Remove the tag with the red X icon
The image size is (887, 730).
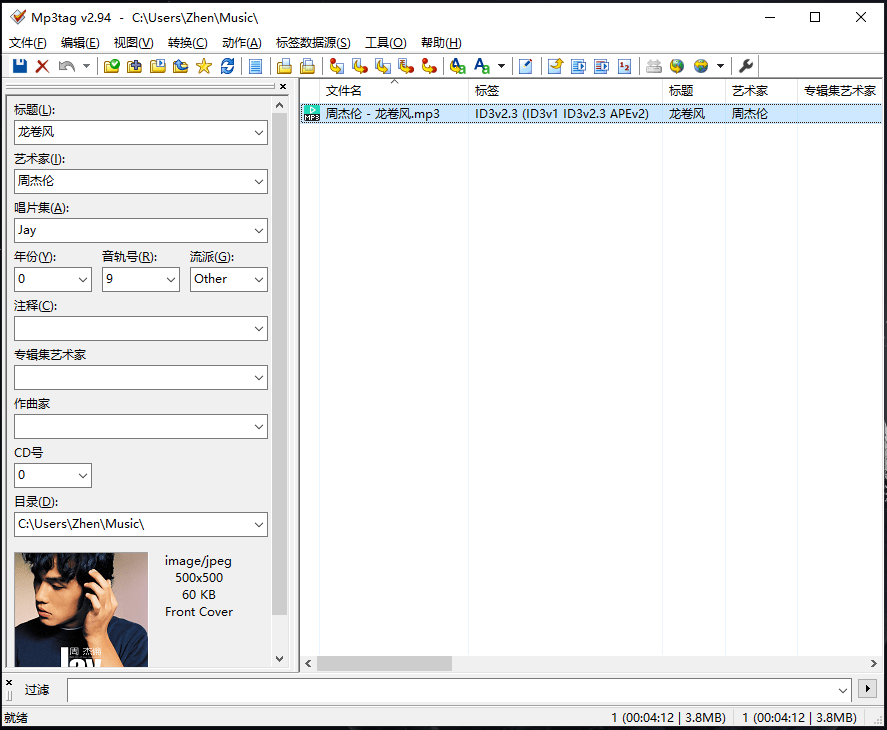click(41, 66)
